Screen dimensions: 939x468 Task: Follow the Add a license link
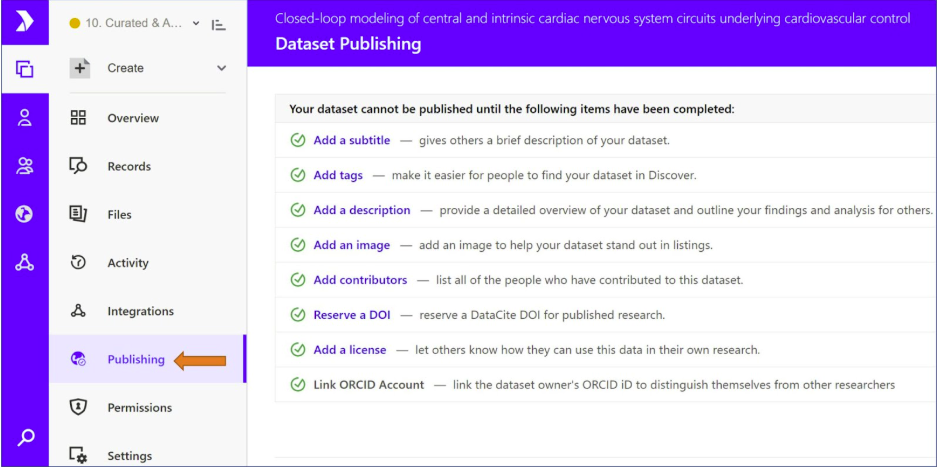click(x=350, y=349)
